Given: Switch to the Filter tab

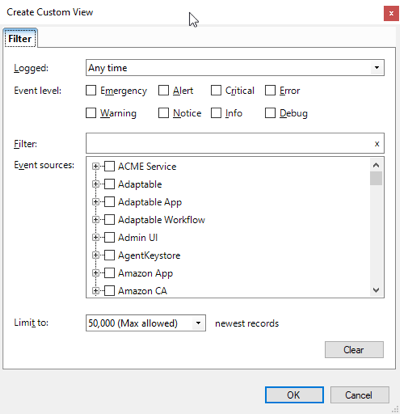Looking at the screenshot, I should click(20, 39).
